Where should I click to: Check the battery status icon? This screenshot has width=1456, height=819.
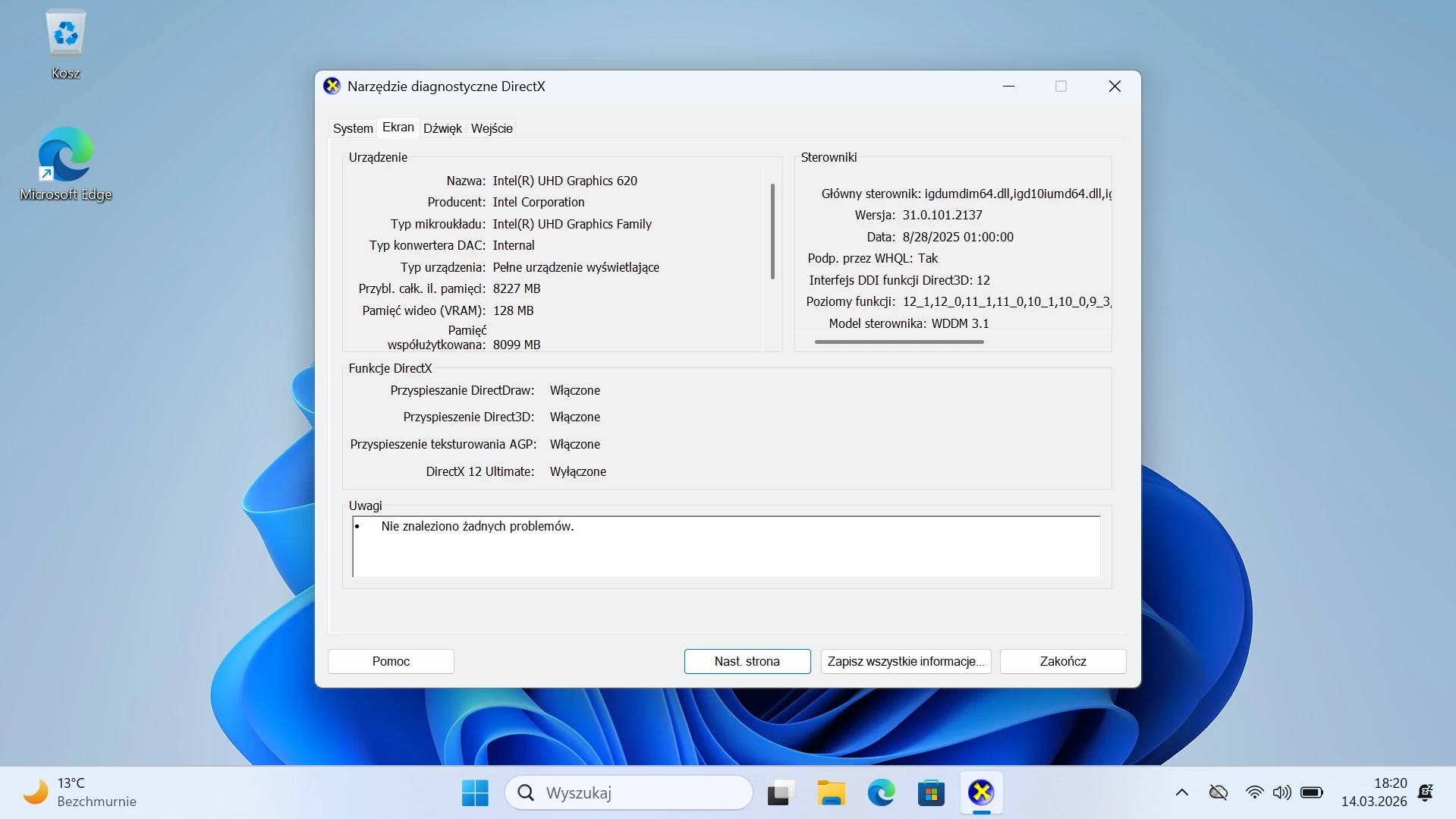[x=1312, y=792]
